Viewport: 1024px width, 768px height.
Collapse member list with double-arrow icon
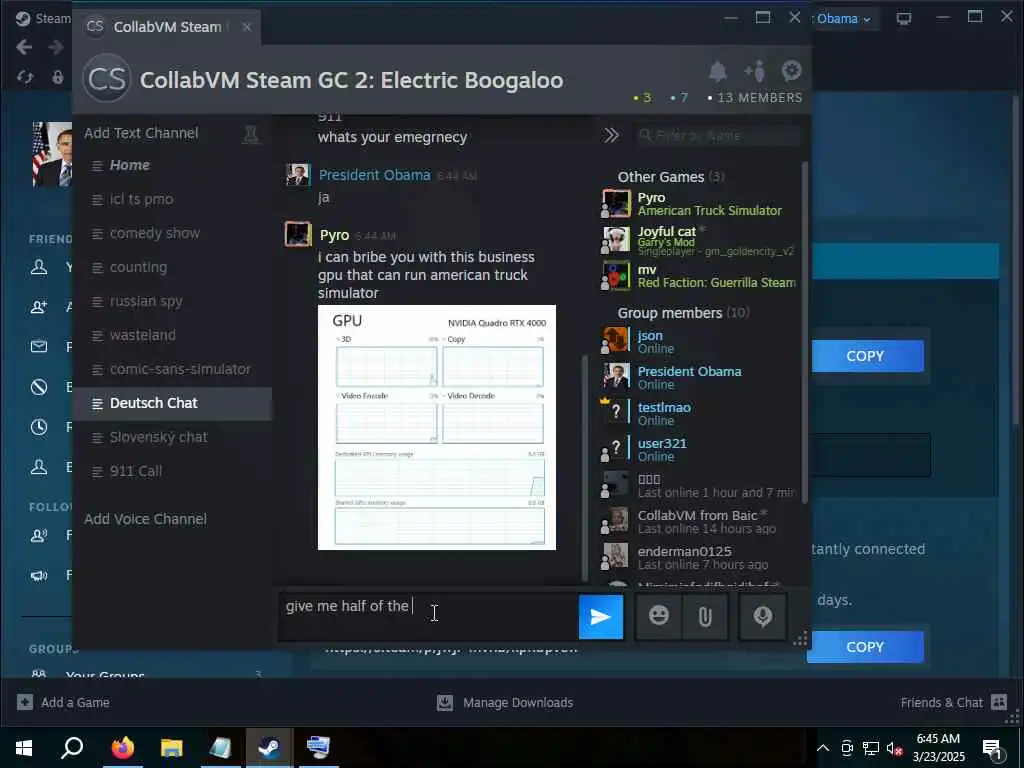[x=611, y=135]
